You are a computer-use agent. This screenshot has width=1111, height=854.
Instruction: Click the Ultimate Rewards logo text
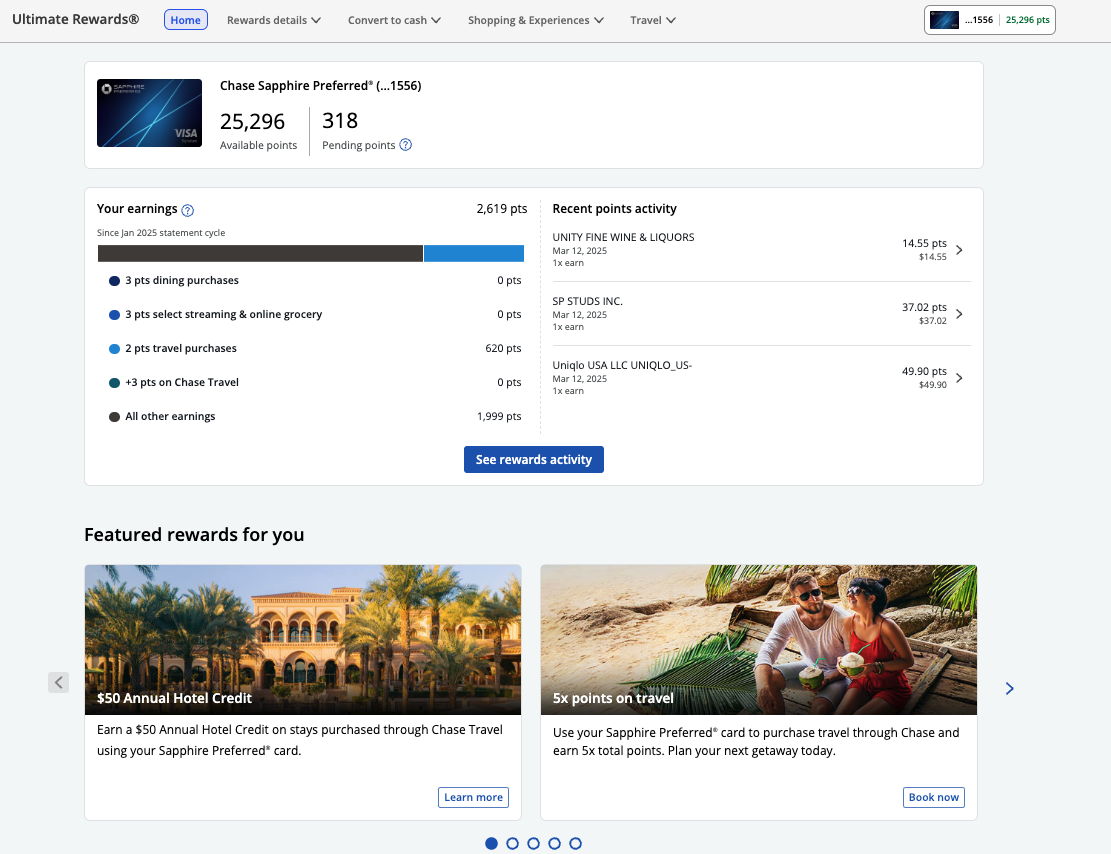click(76, 19)
